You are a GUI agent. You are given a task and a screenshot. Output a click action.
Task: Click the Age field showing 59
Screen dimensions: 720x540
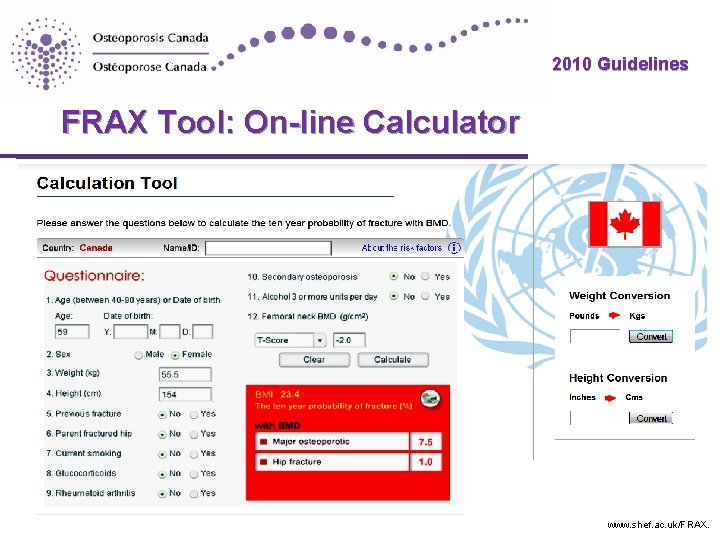coord(72,332)
